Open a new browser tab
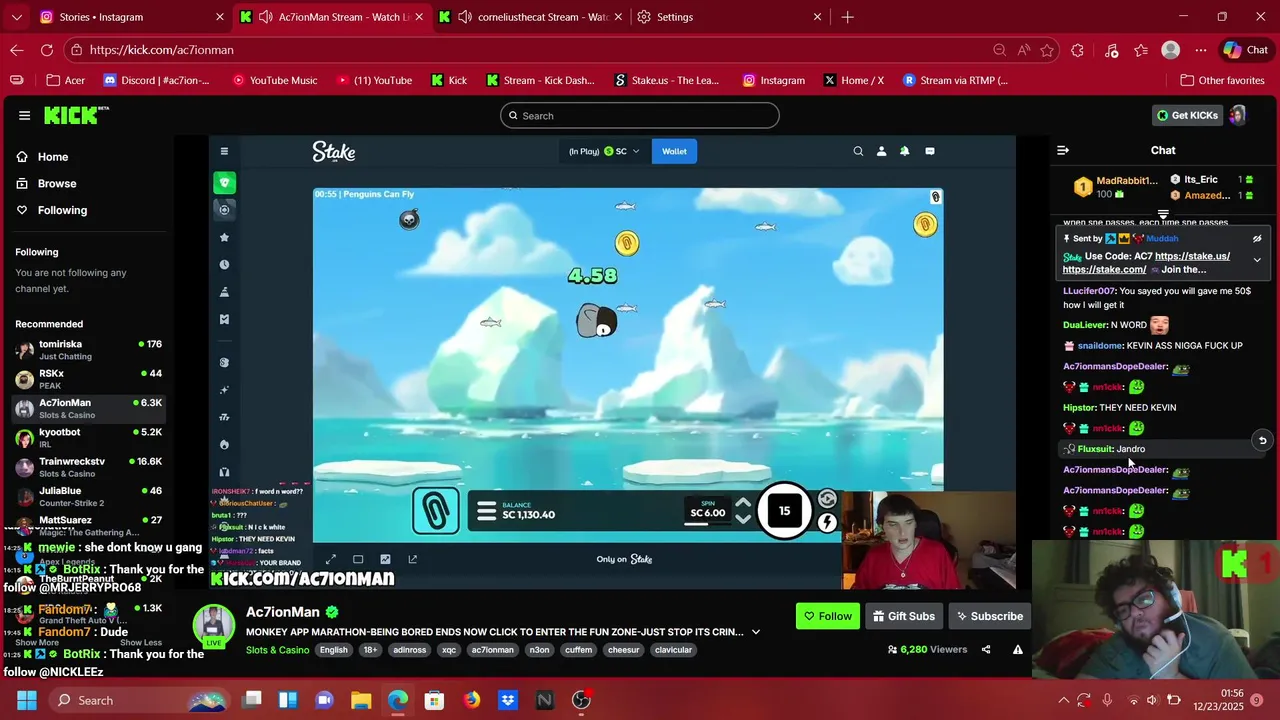1280x720 pixels. [847, 17]
